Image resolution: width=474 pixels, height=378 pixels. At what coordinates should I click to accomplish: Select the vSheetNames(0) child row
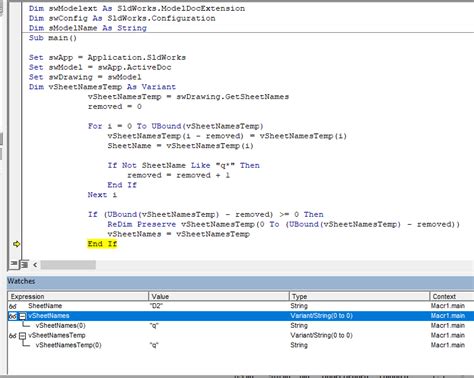[x=241, y=326]
